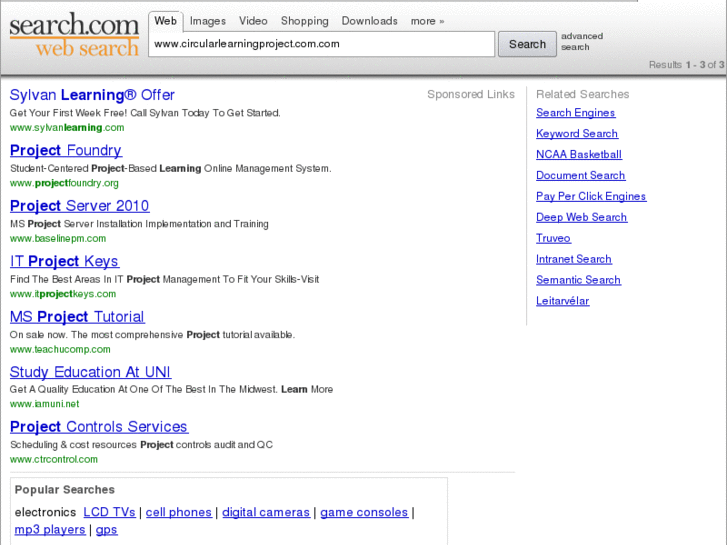
Task: Visit www.baselinepm.com URL
Action: click(58, 238)
